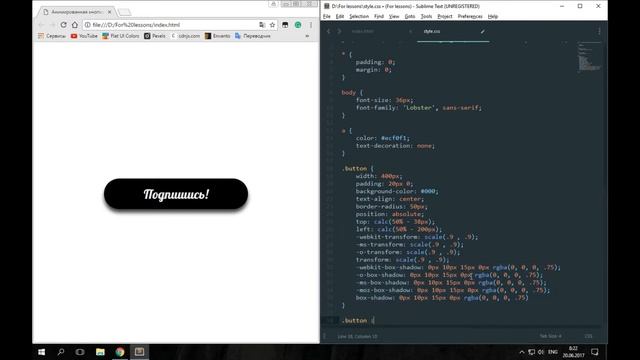This screenshot has width=640, height=360.
Task: Click the unsaved pencil icon on style.css tab
Action: (x=482, y=31)
